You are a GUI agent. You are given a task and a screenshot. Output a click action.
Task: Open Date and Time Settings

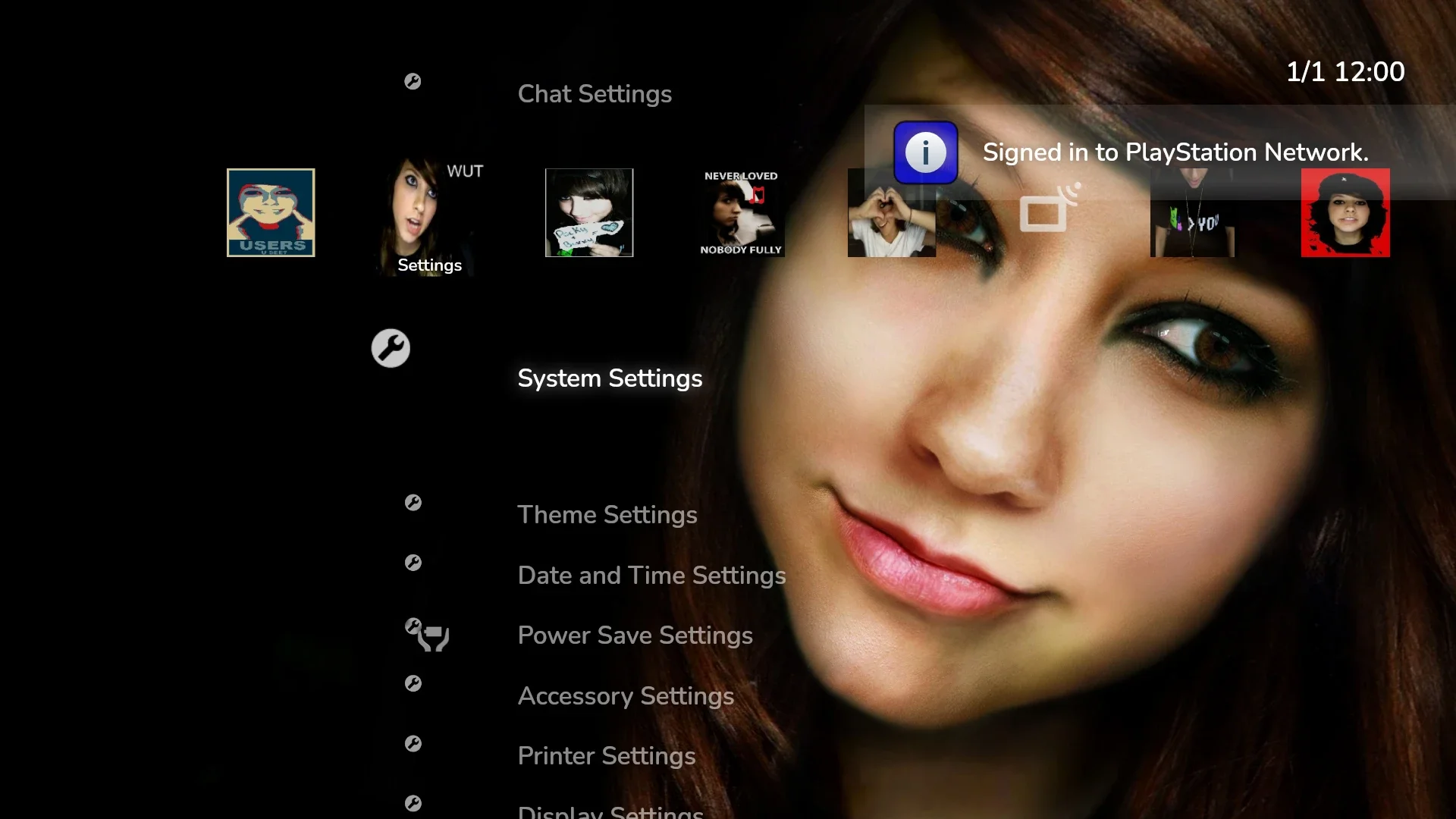[651, 576]
